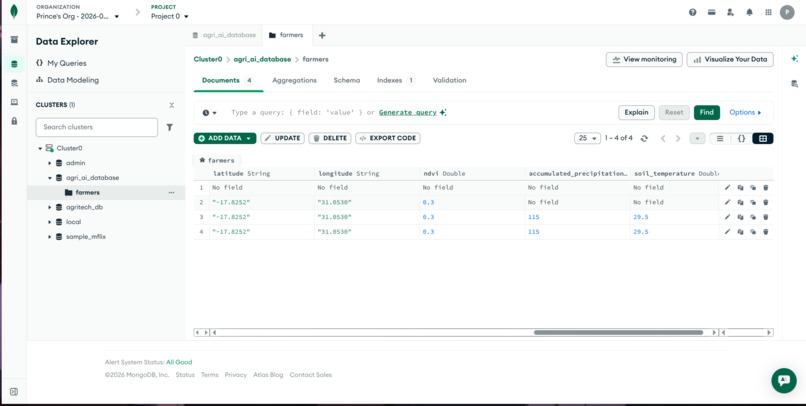
Task: Click the UPDATE button
Action: 282,138
